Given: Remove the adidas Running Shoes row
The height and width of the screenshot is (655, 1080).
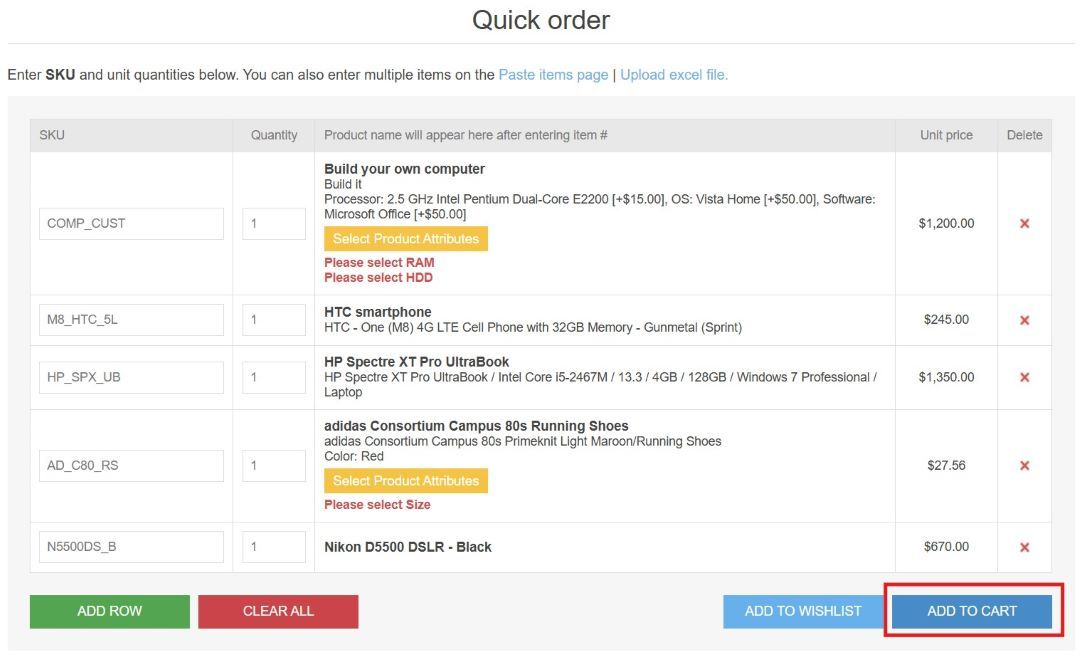Looking at the screenshot, I should pos(1024,466).
